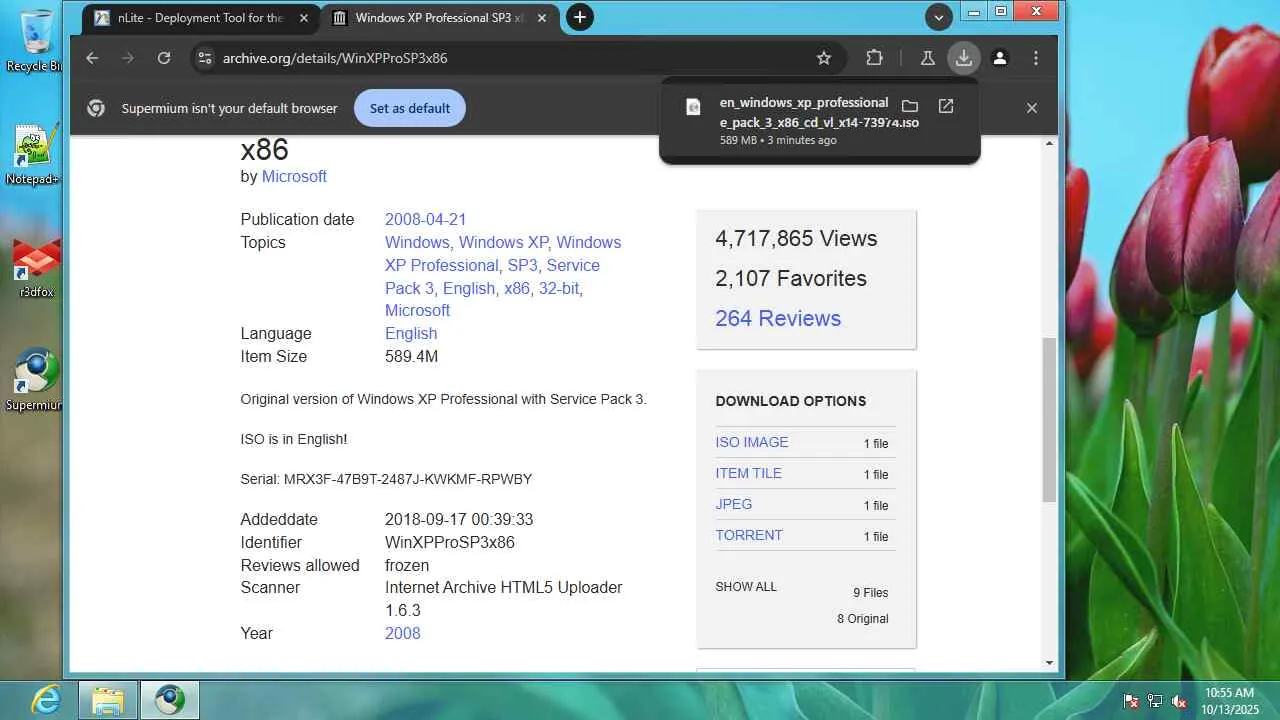Show downloaded ISO in folder

coord(909,106)
